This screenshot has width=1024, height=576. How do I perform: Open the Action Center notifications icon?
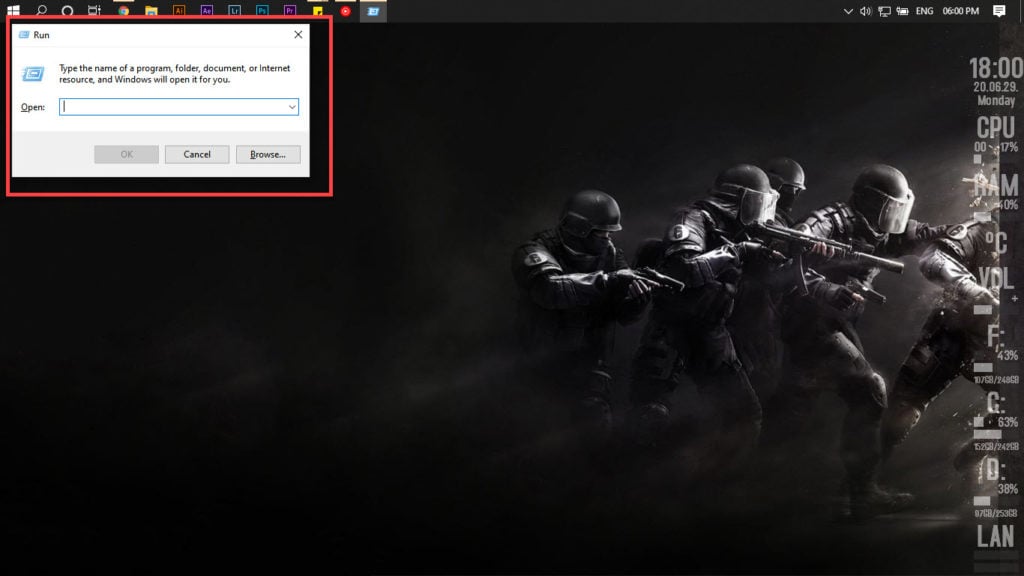[x=999, y=11]
